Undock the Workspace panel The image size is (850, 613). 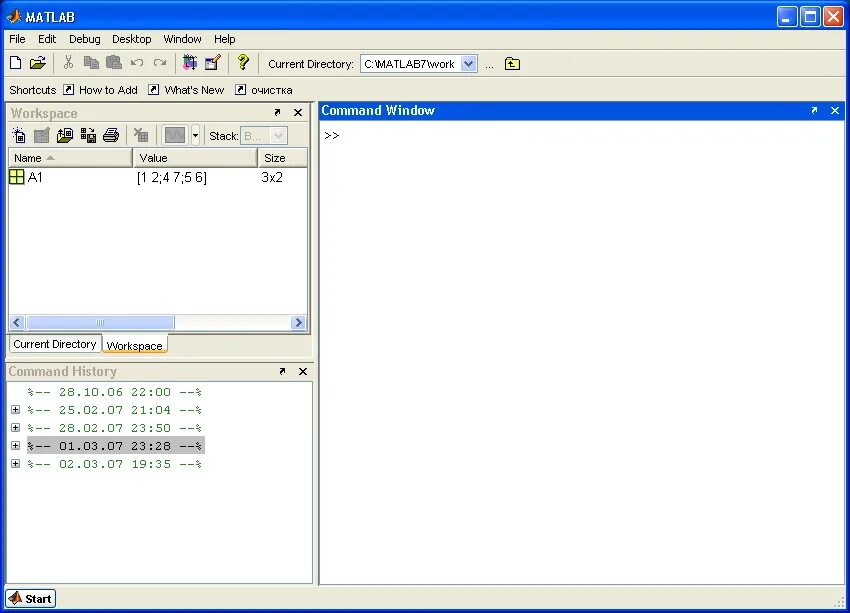[278, 112]
